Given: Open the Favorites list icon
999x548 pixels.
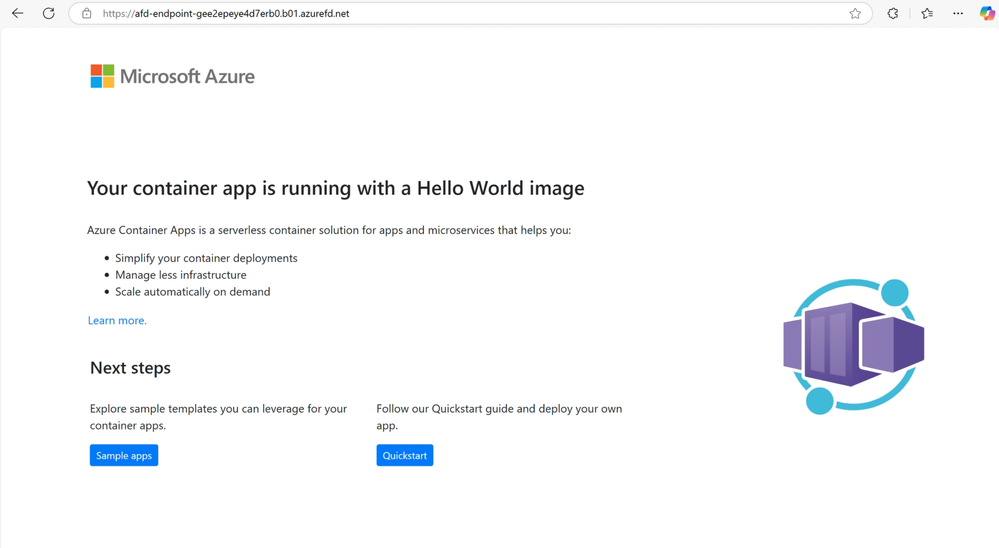Looking at the screenshot, I should point(927,13).
